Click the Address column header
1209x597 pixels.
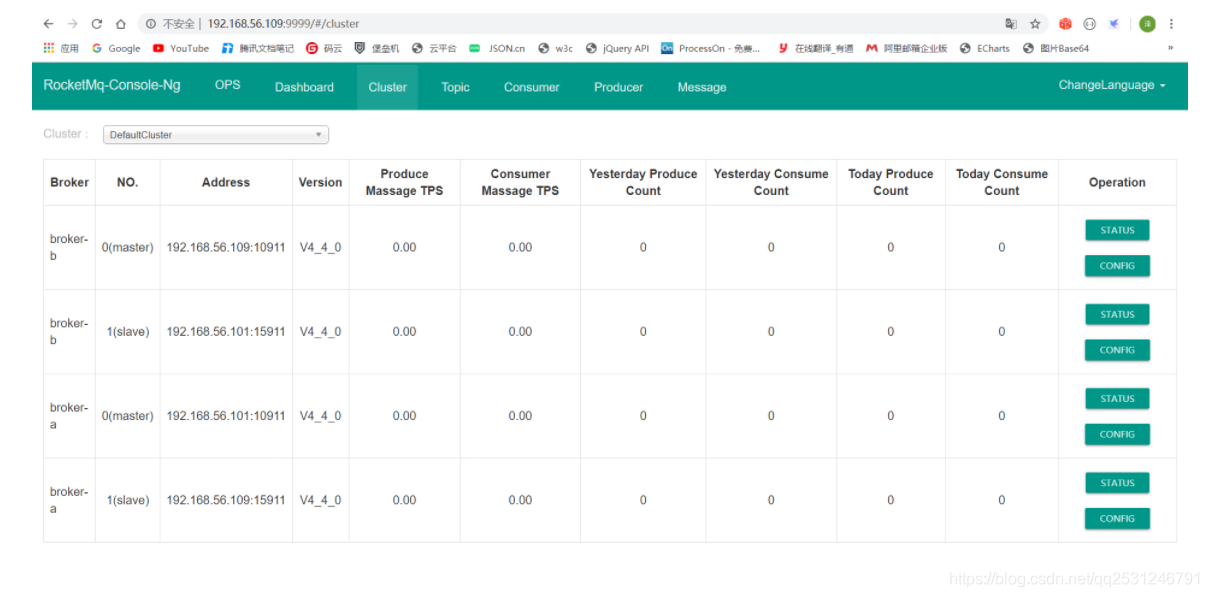[x=226, y=183]
